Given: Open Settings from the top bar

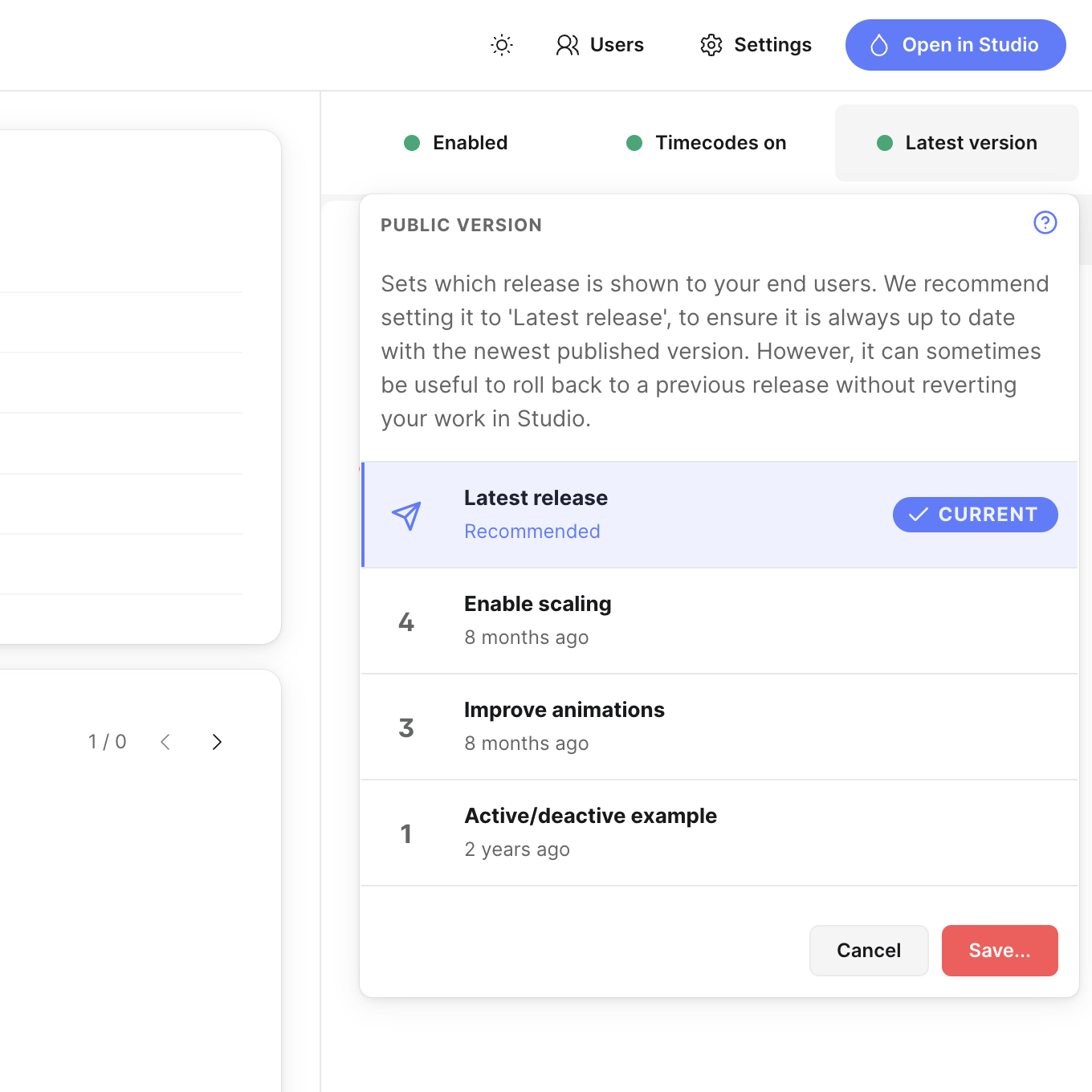Looking at the screenshot, I should point(756,45).
